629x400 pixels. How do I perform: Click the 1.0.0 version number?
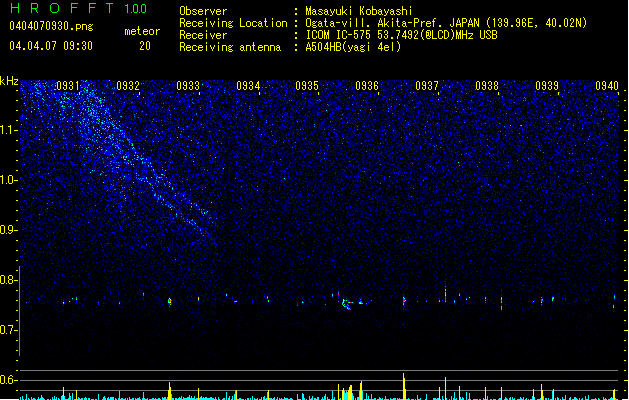(x=135, y=8)
